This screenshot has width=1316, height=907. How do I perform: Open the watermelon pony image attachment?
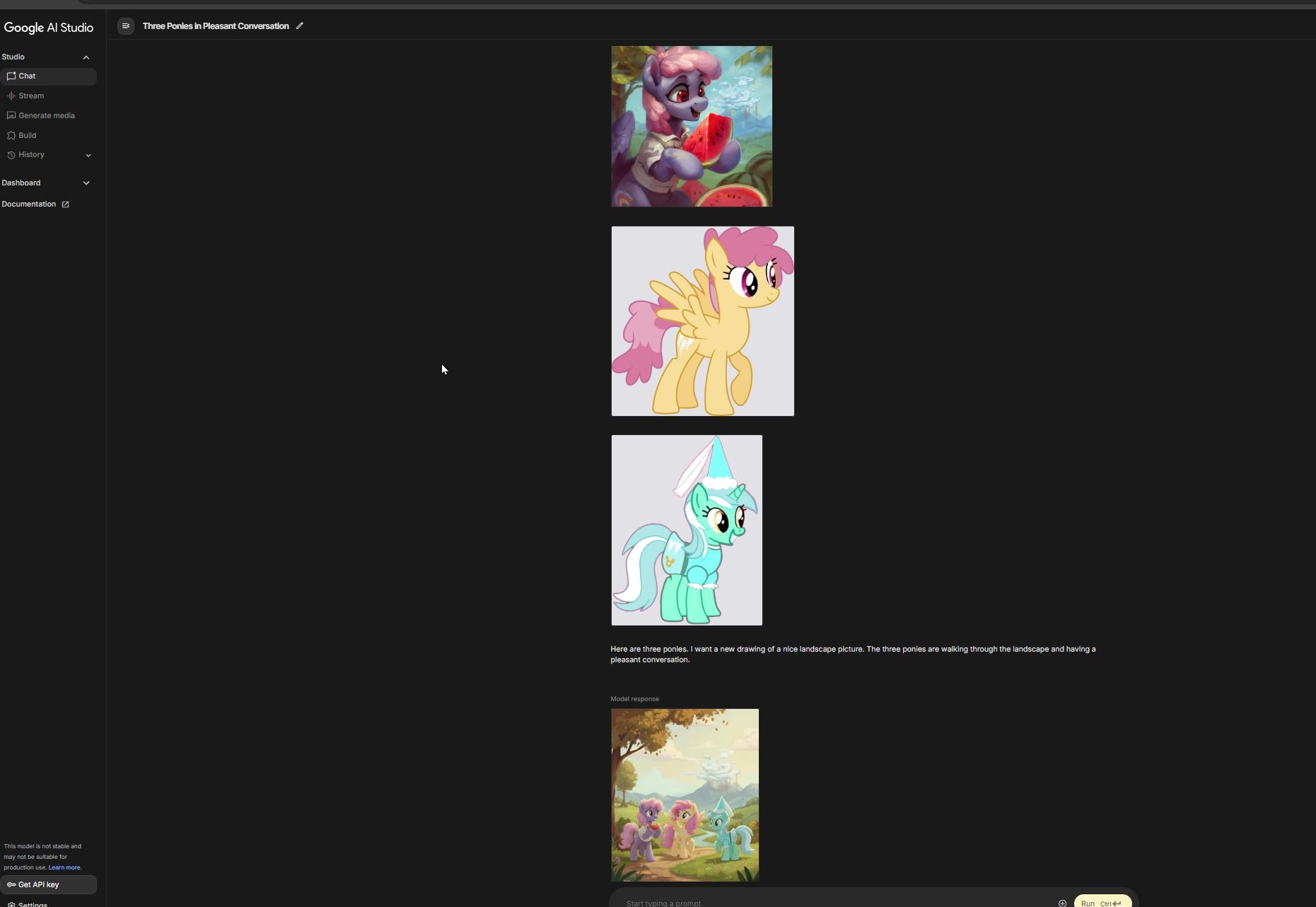692,127
